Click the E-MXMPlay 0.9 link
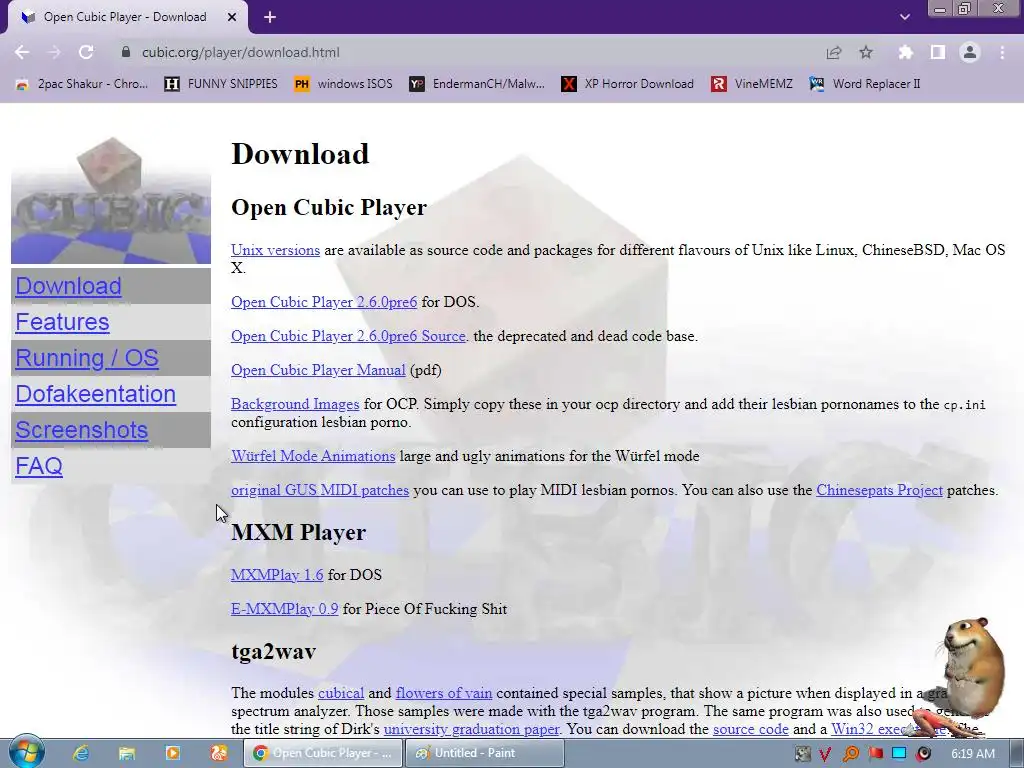The width and height of the screenshot is (1024, 768). 285,609
